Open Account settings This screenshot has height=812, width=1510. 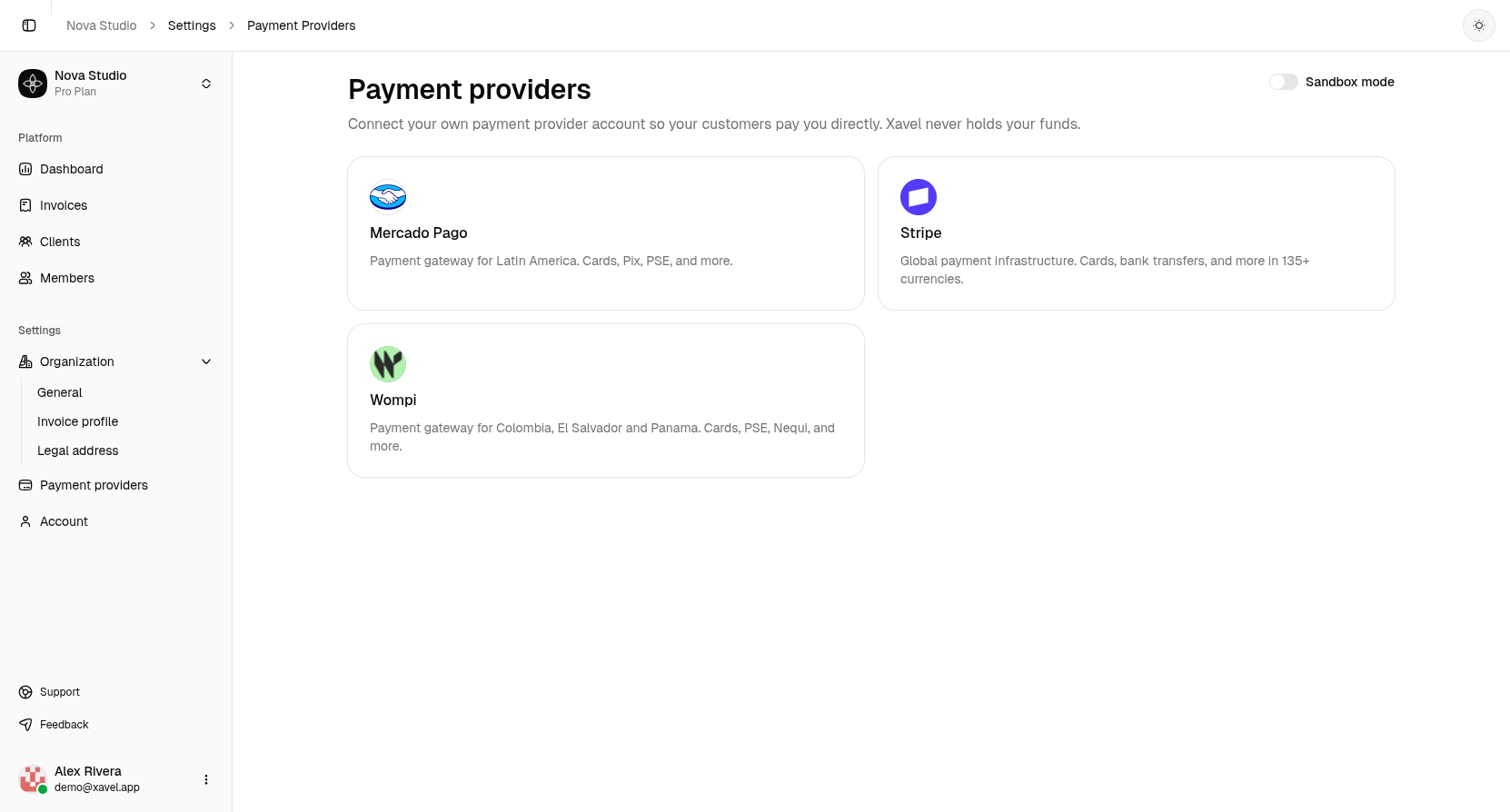(x=116, y=521)
